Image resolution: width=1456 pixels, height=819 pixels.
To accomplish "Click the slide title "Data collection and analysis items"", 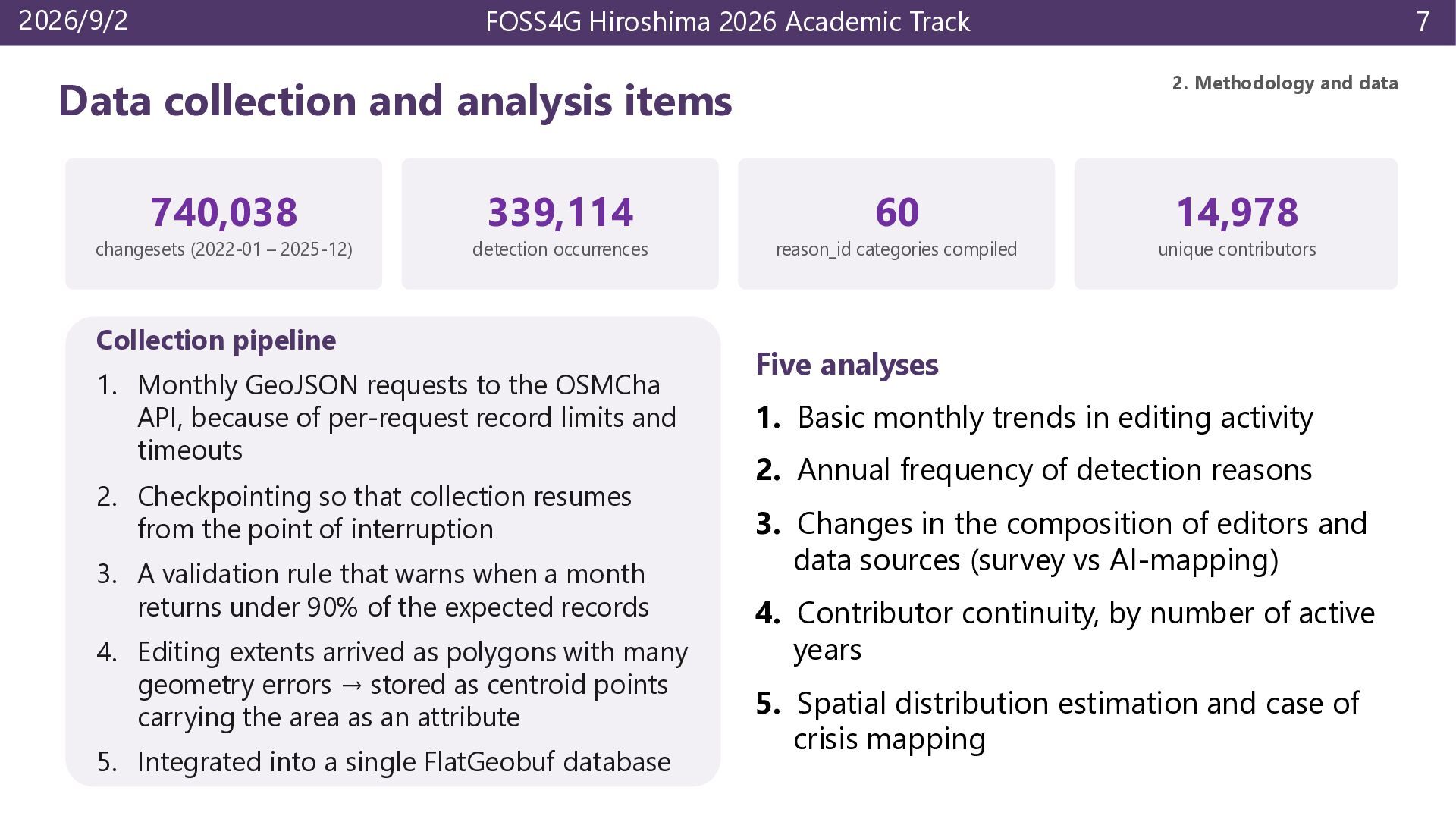I will (x=395, y=101).
